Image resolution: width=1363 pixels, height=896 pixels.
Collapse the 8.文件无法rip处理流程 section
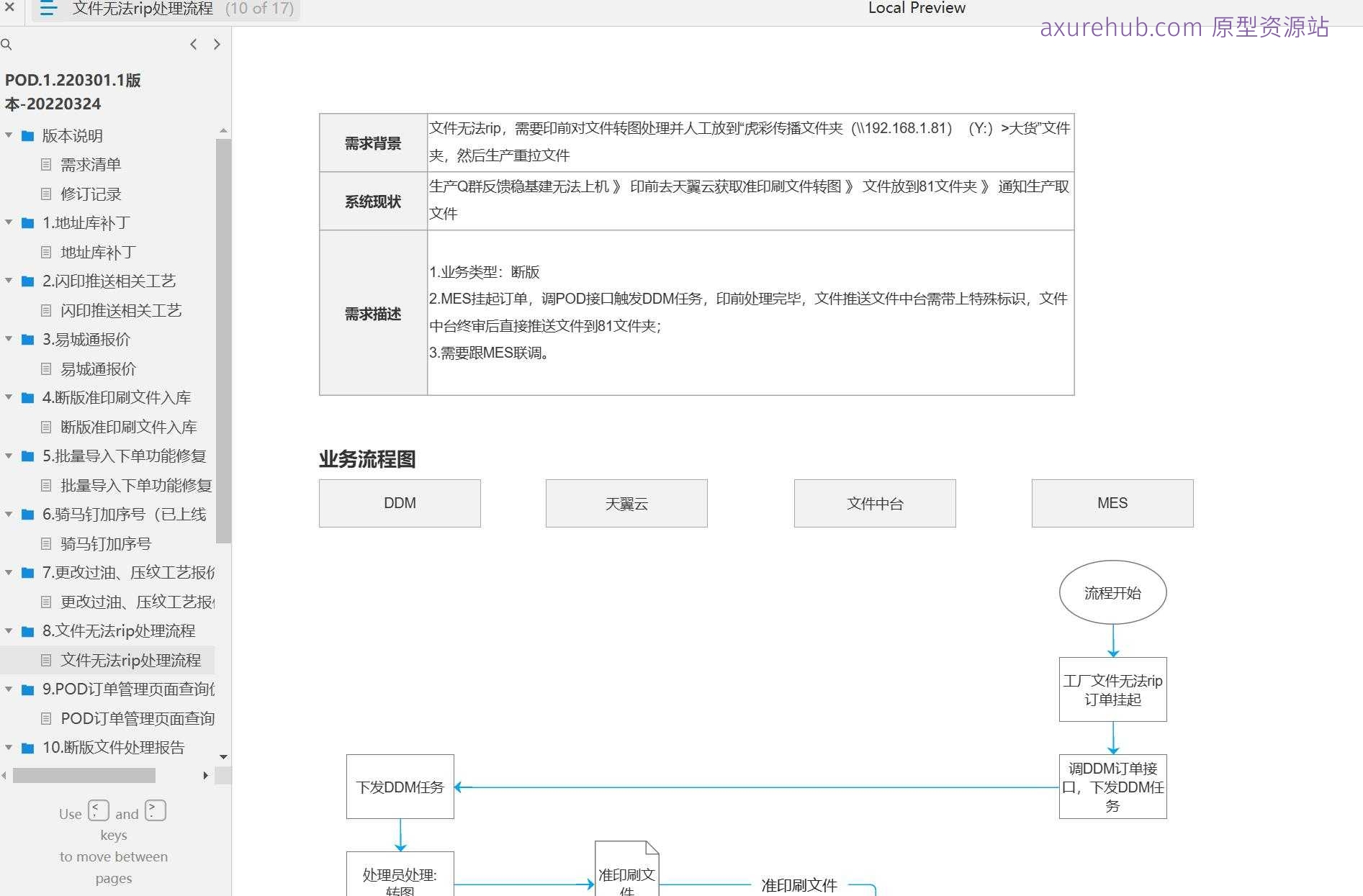tap(9, 631)
